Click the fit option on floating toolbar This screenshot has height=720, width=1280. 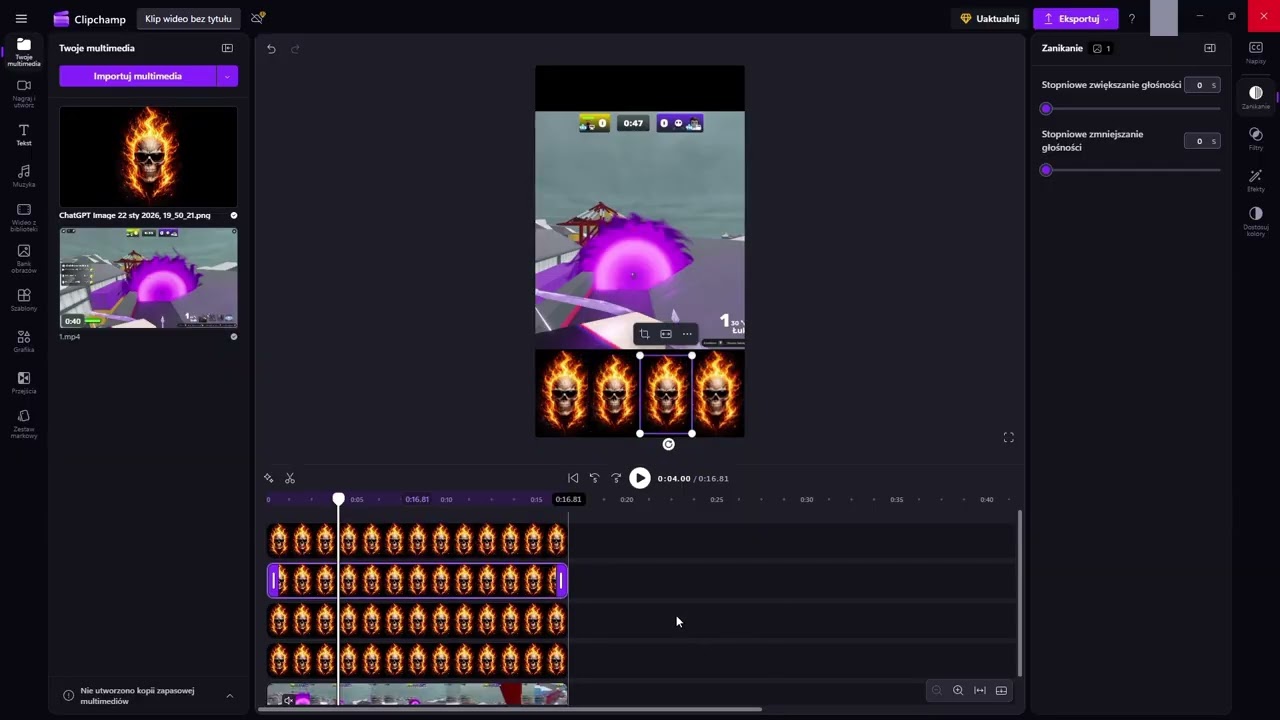click(x=666, y=334)
